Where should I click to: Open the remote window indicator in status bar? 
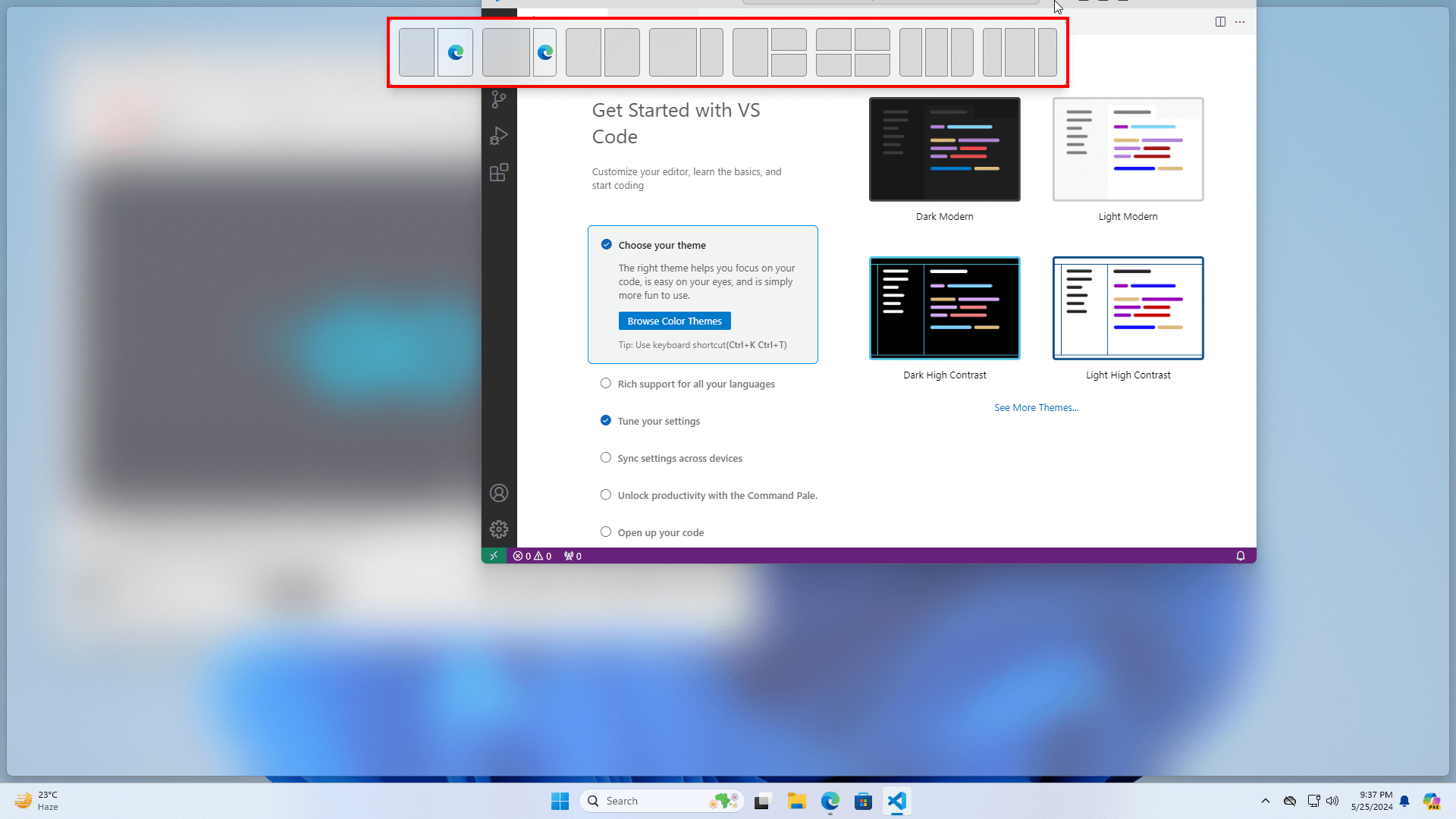[x=494, y=555]
